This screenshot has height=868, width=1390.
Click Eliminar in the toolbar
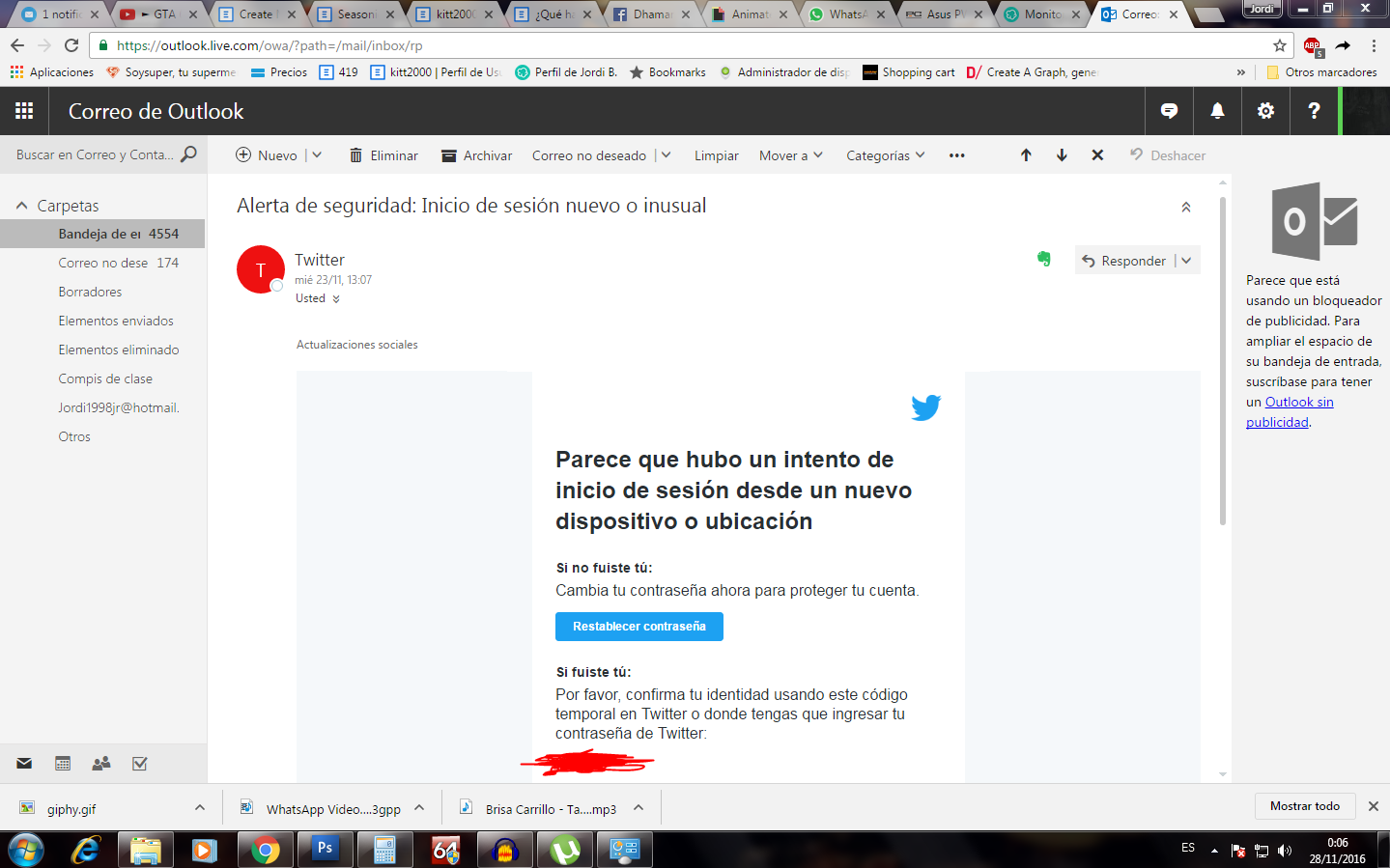[383, 155]
